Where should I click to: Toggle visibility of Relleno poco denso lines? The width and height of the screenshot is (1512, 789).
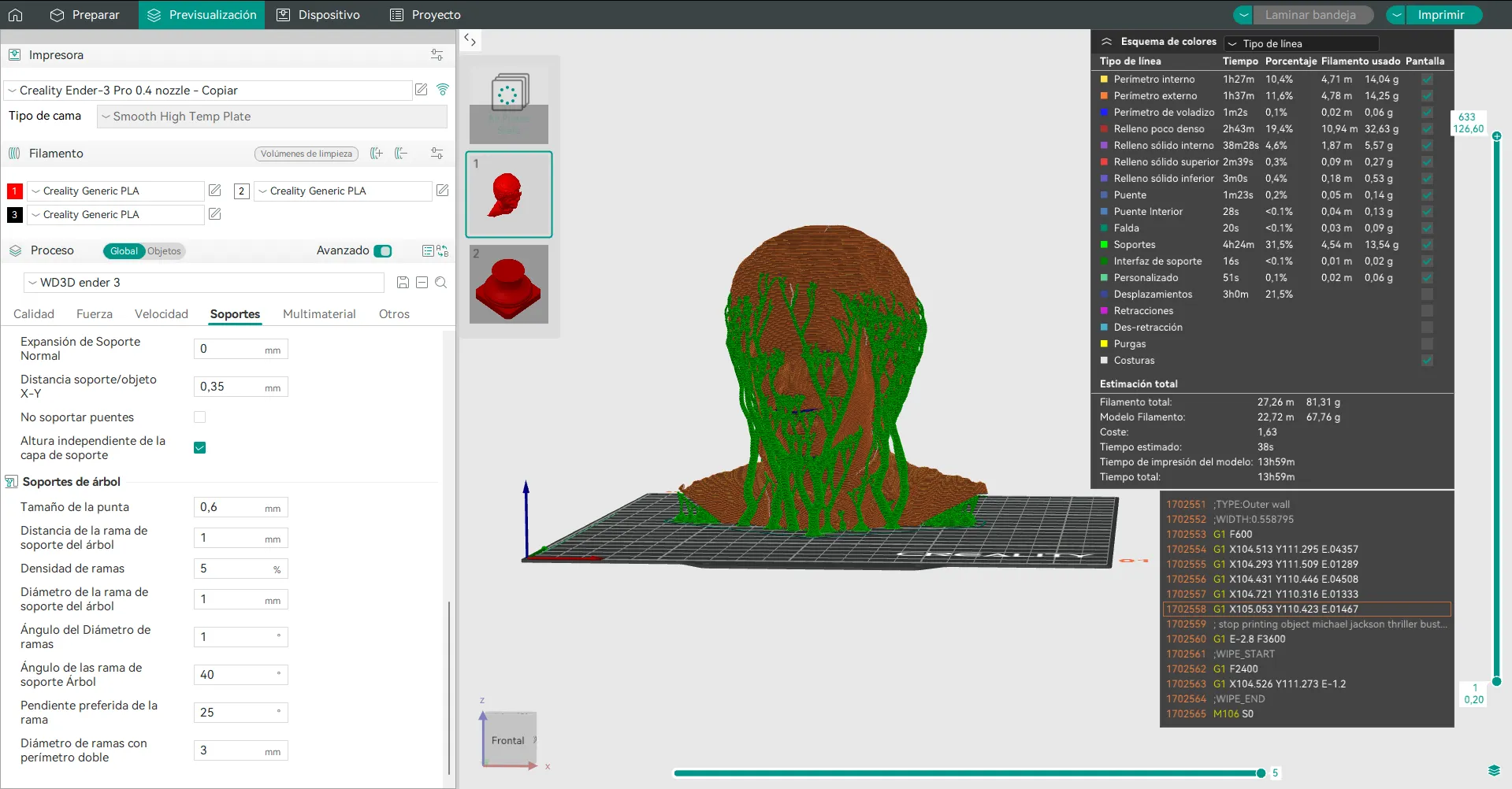point(1427,129)
